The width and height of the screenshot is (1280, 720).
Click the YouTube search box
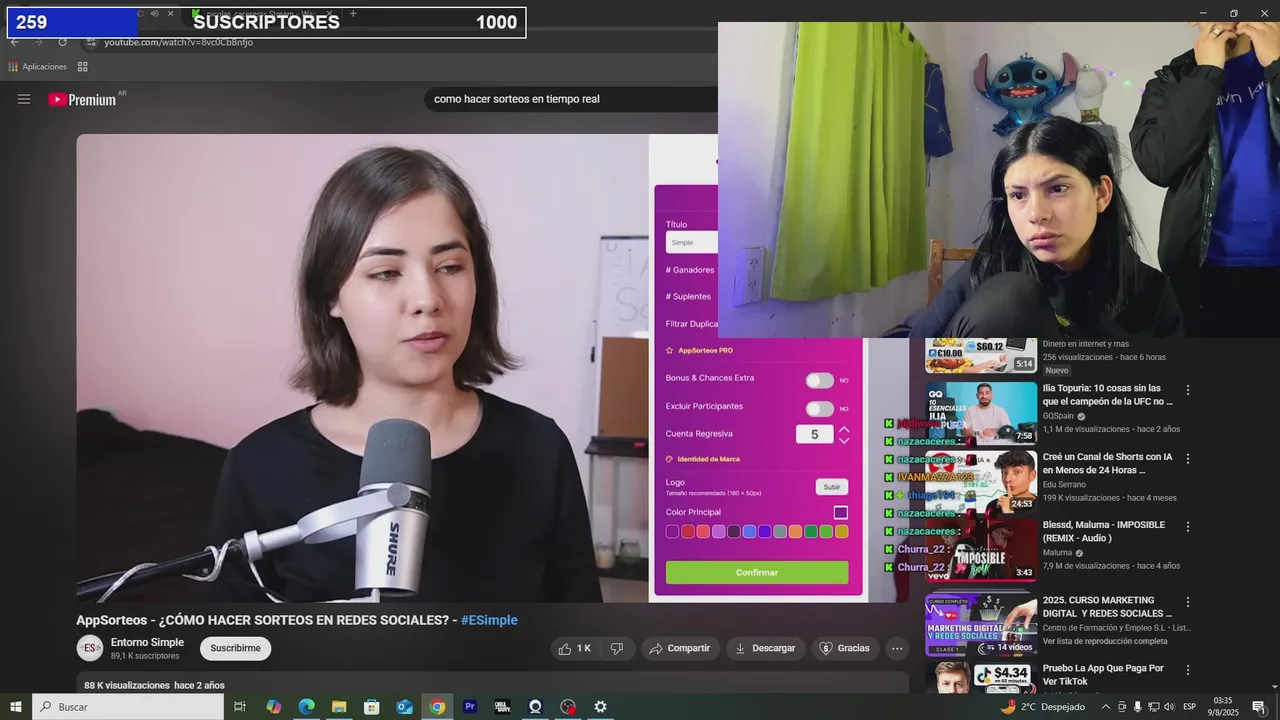tap(570, 99)
